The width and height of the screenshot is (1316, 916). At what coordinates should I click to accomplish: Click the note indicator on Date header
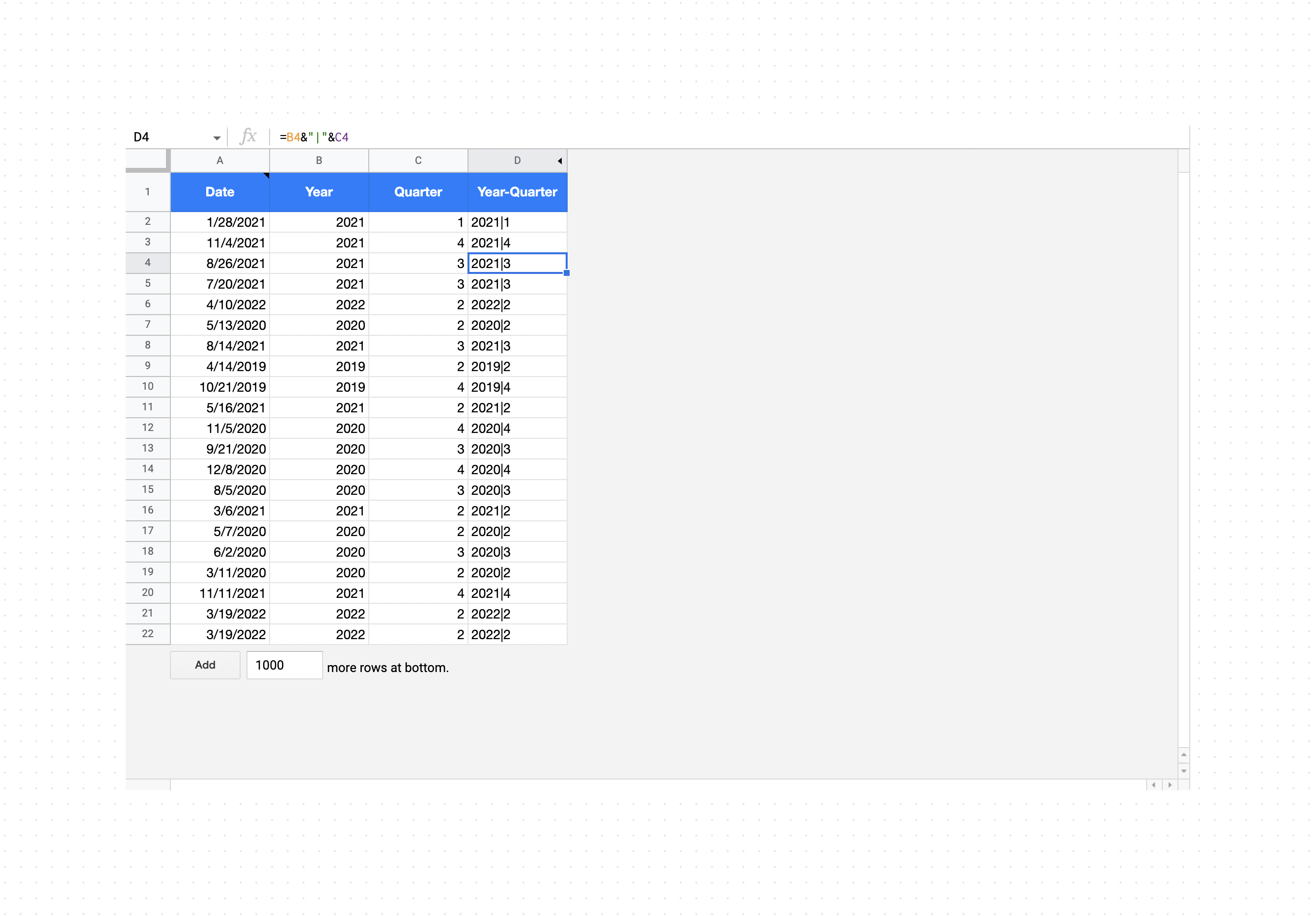point(267,175)
